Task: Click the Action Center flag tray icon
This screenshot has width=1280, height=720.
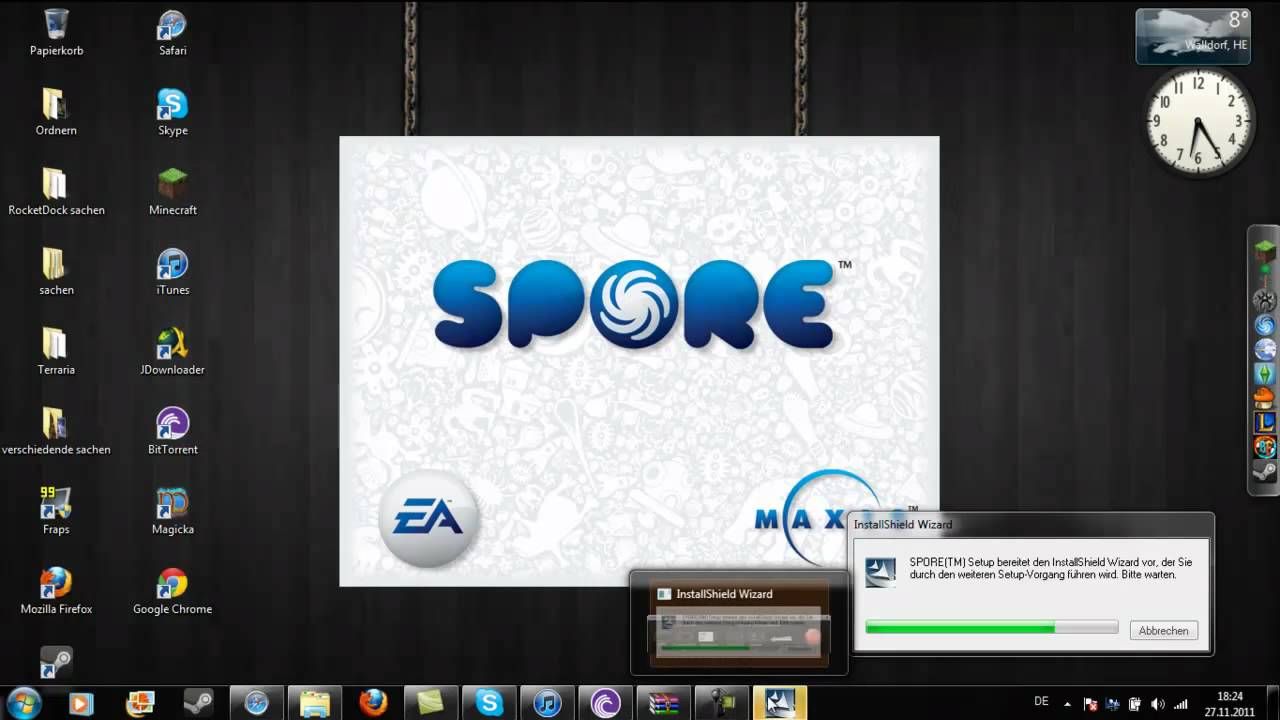Action: click(x=1091, y=703)
